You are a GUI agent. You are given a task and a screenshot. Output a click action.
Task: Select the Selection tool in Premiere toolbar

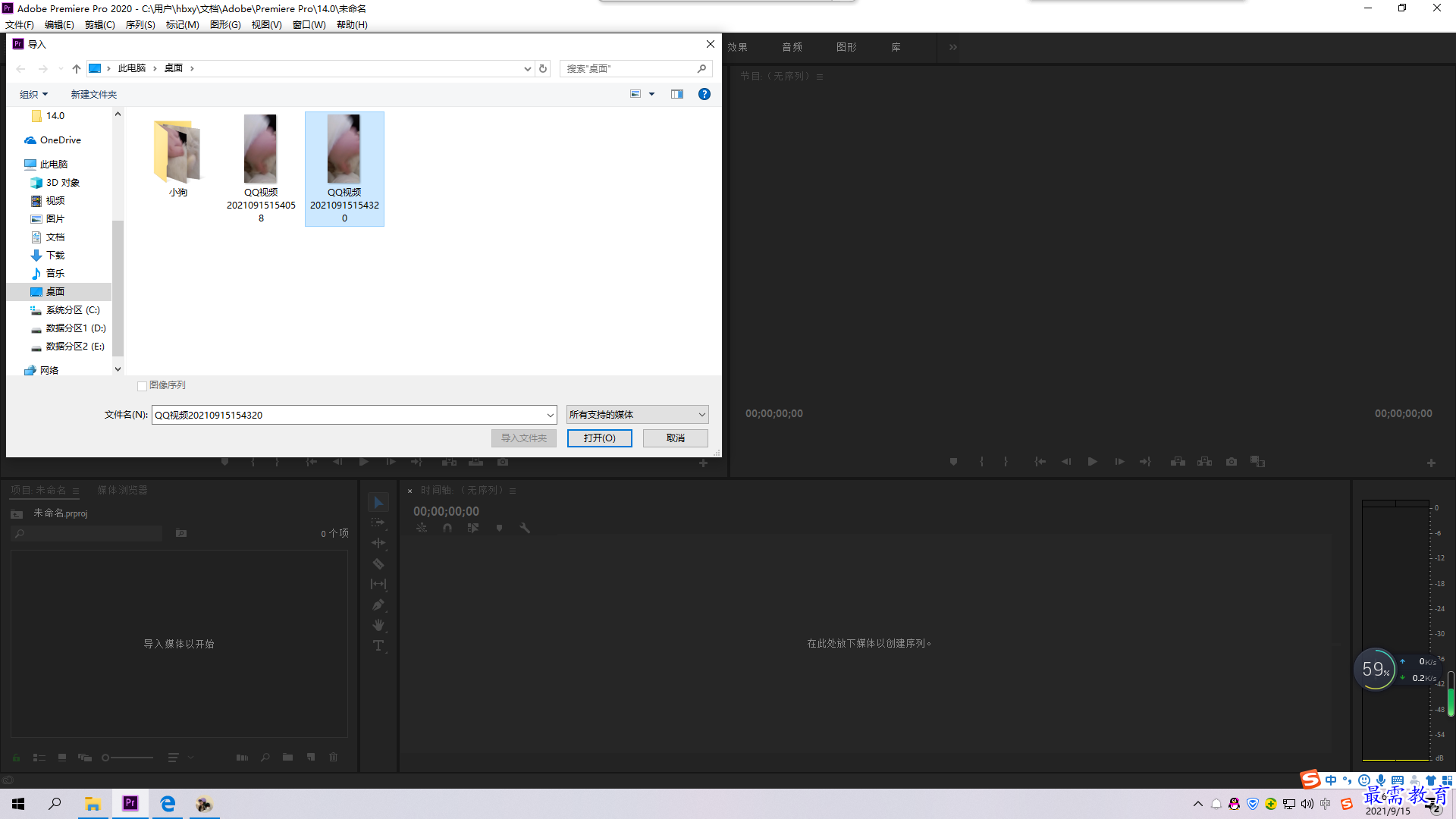[x=378, y=503]
